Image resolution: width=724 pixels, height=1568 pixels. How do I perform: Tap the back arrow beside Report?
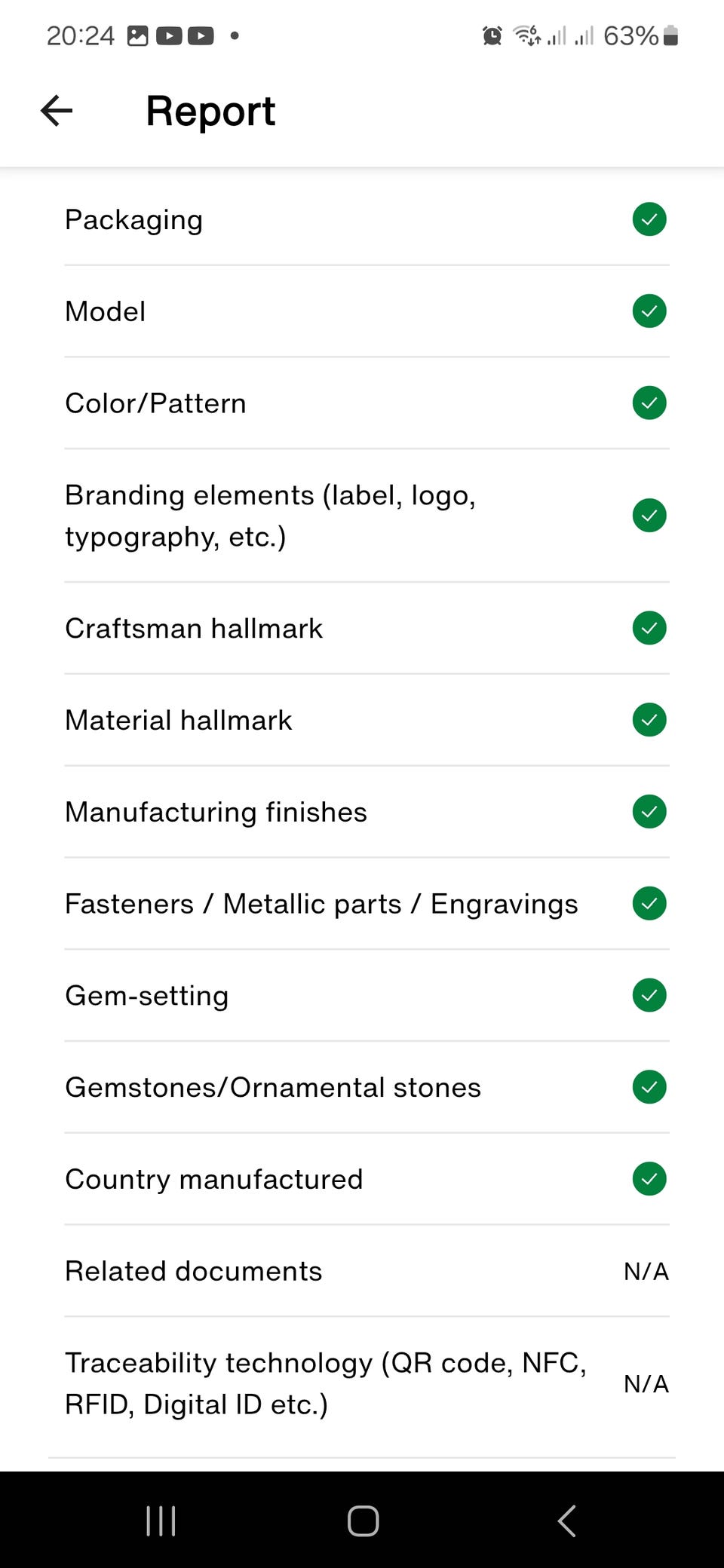tap(57, 111)
